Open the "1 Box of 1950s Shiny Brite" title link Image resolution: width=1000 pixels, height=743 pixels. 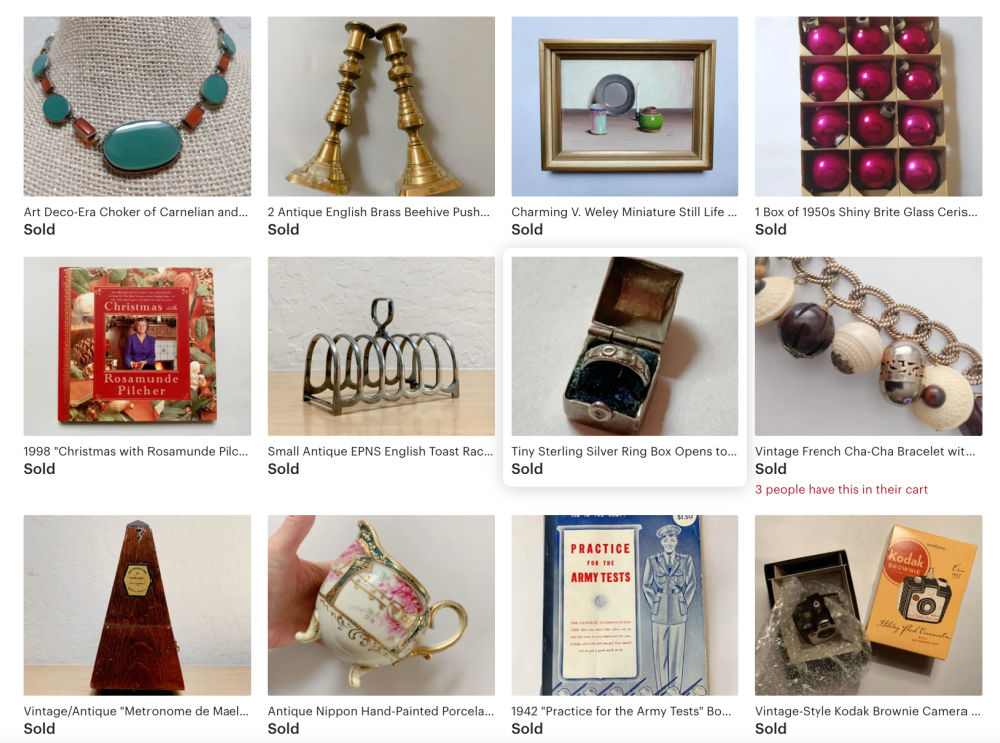tap(866, 212)
